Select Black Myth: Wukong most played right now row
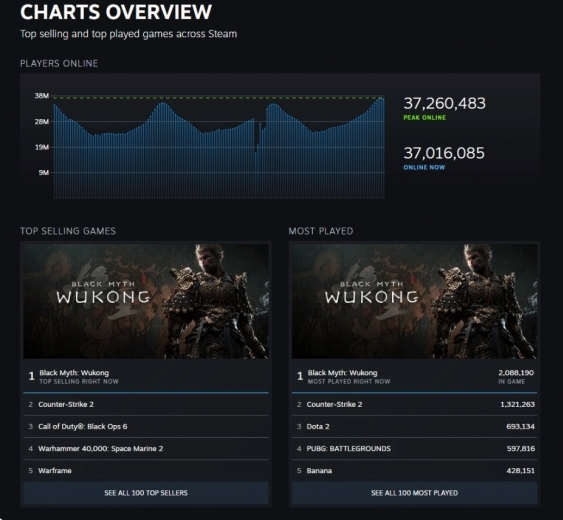This screenshot has height=520, width=563. pyautogui.click(x=414, y=376)
